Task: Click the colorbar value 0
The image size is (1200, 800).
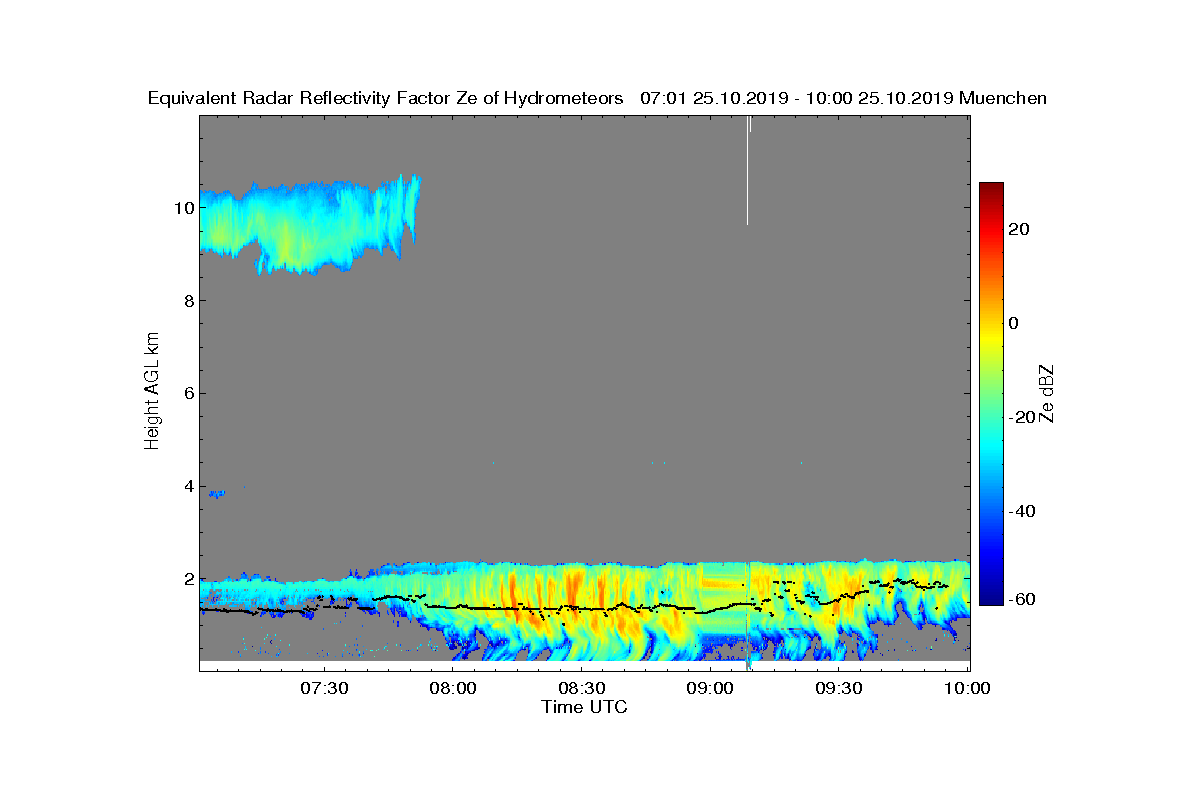Action: coord(1015,323)
